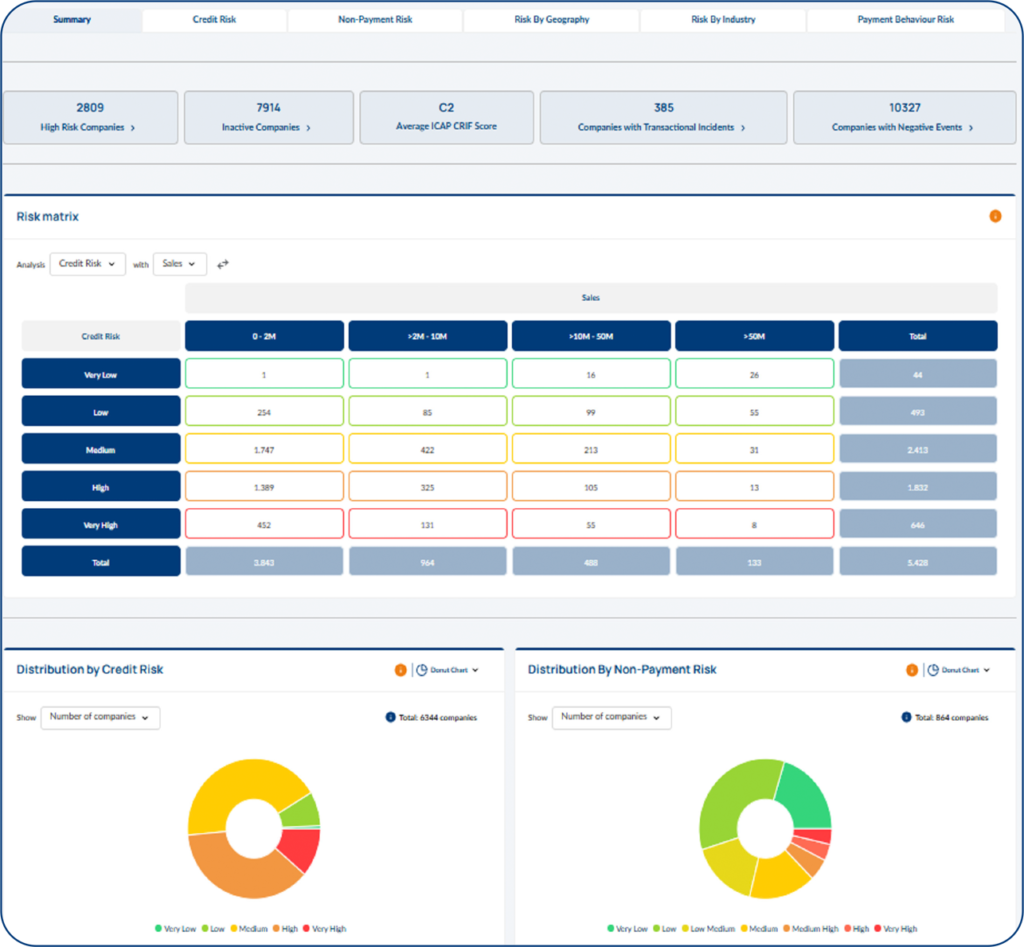Open the Sales dropdown in Risk matrix
Image resolution: width=1024 pixels, height=947 pixels.
pyautogui.click(x=179, y=264)
